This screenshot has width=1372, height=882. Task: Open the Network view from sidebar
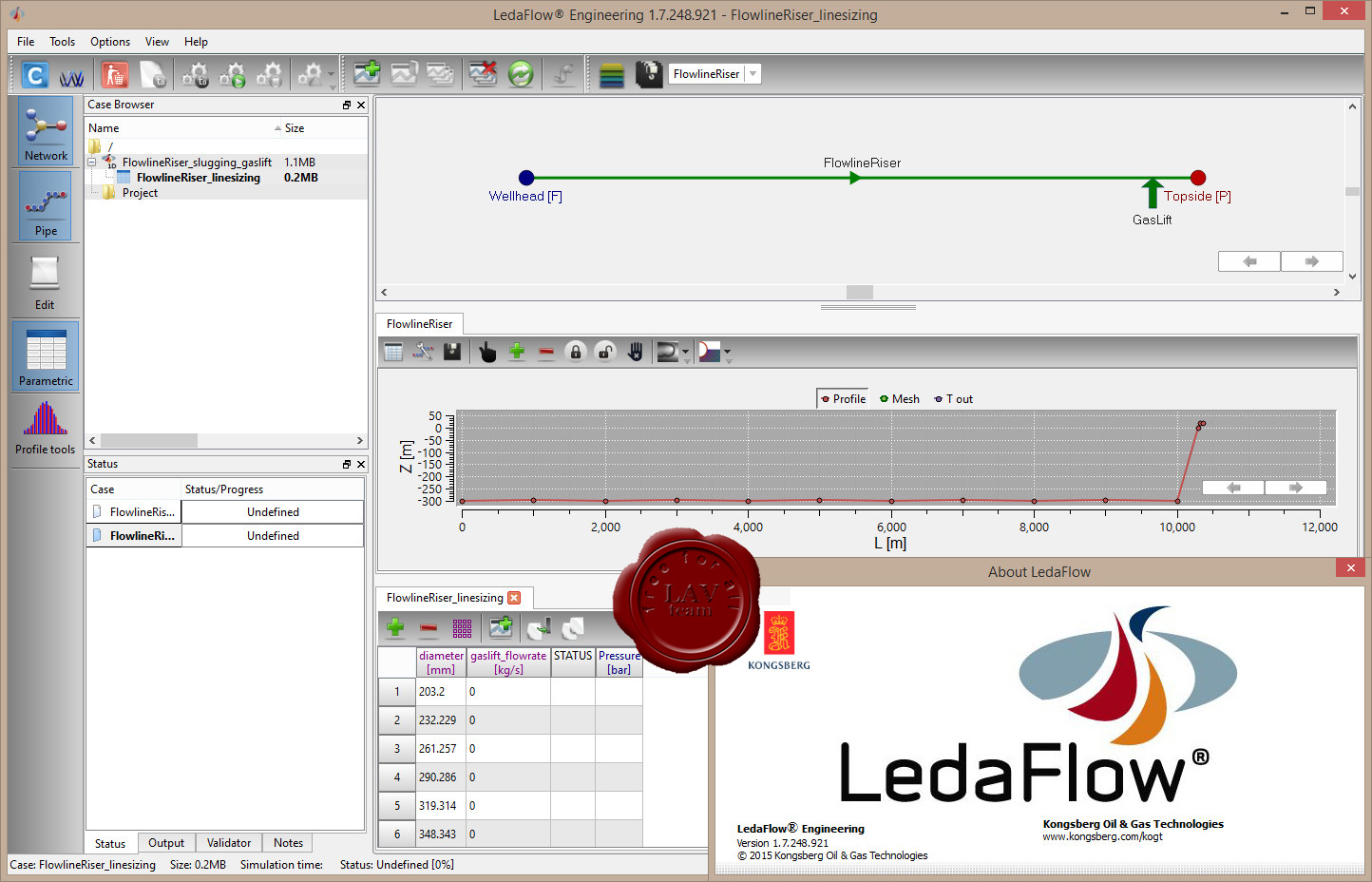(x=46, y=131)
